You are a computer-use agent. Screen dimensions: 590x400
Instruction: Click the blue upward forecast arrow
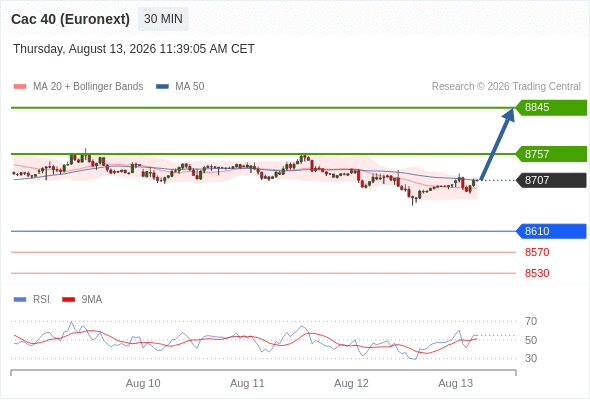pos(497,144)
